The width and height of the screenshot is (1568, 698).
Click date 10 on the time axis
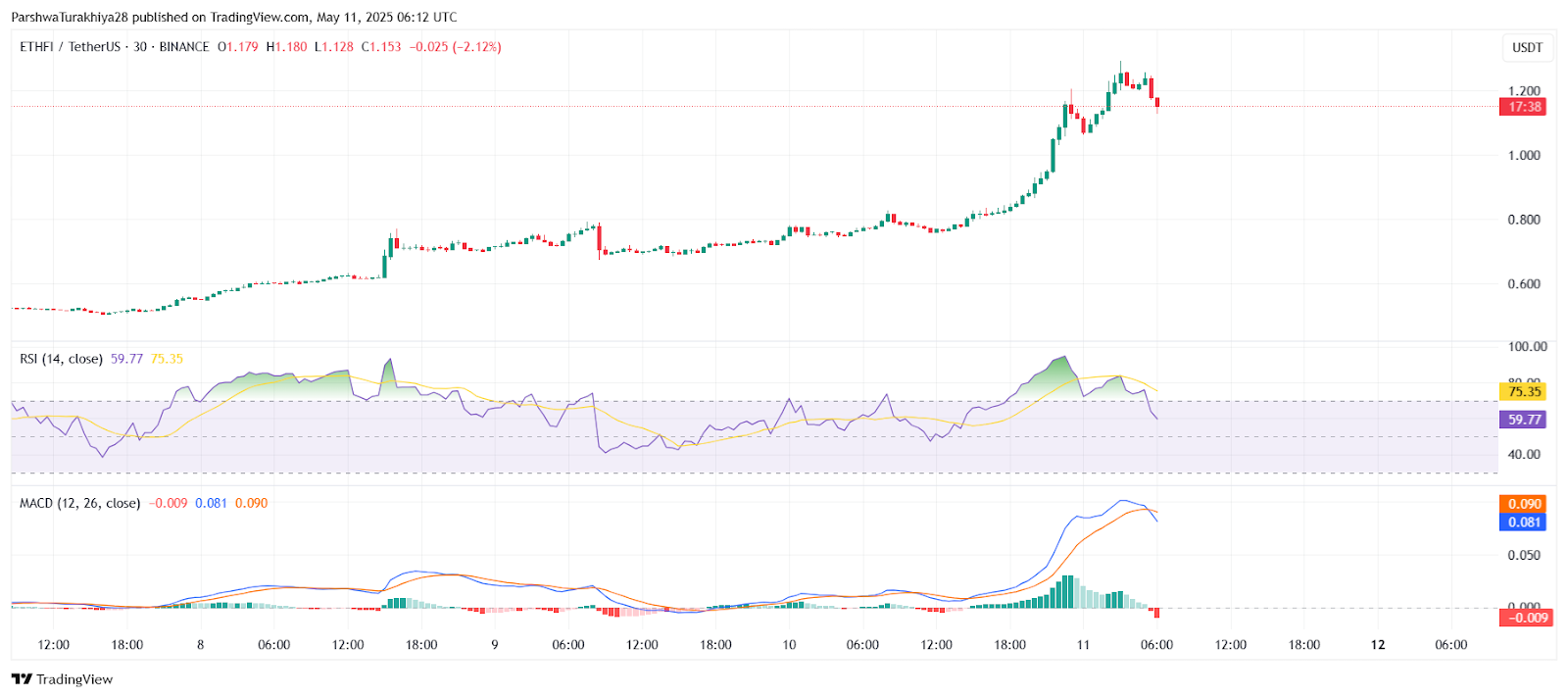[x=789, y=645]
